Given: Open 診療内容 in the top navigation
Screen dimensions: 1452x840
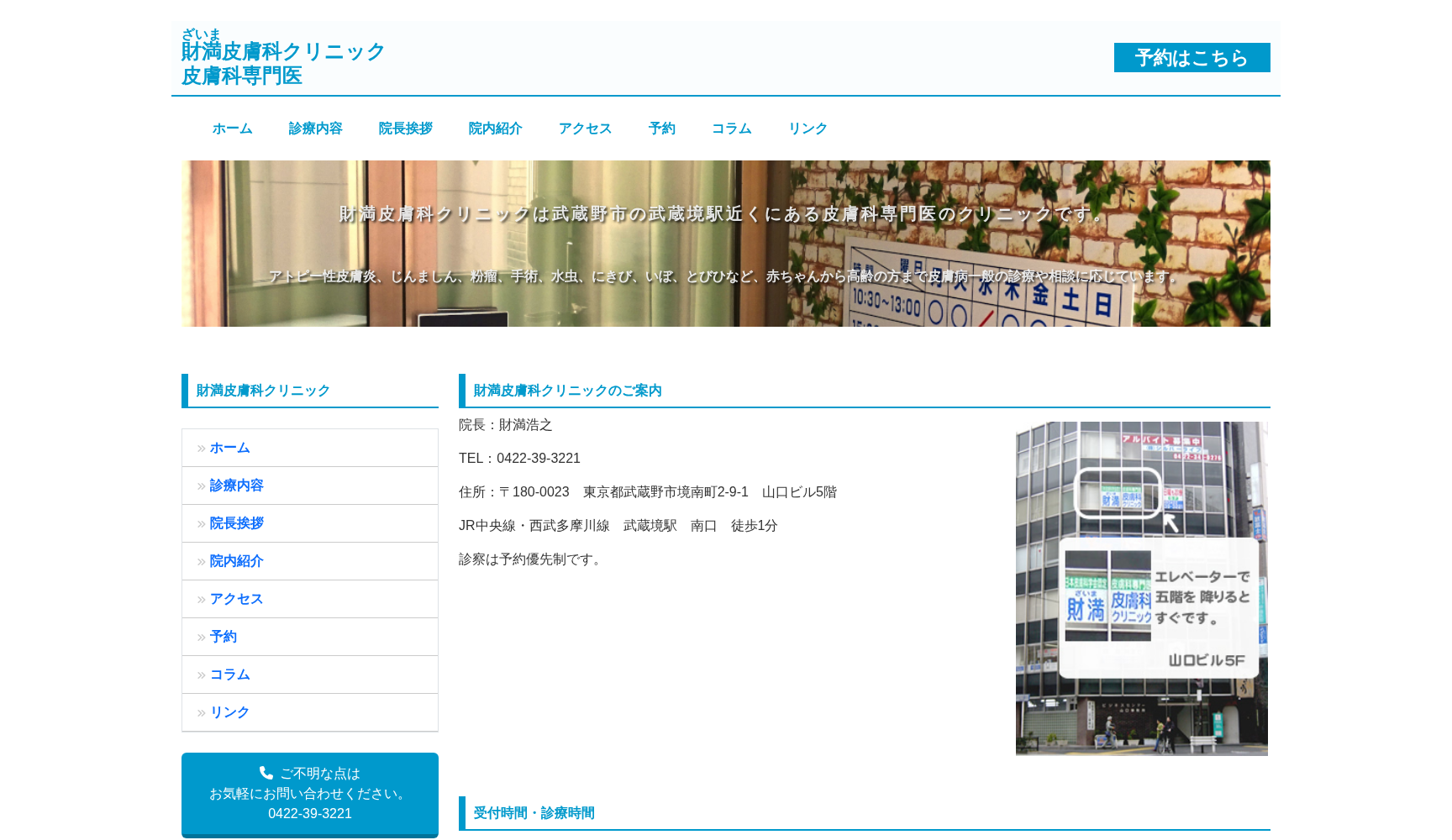Looking at the screenshot, I should click(315, 129).
